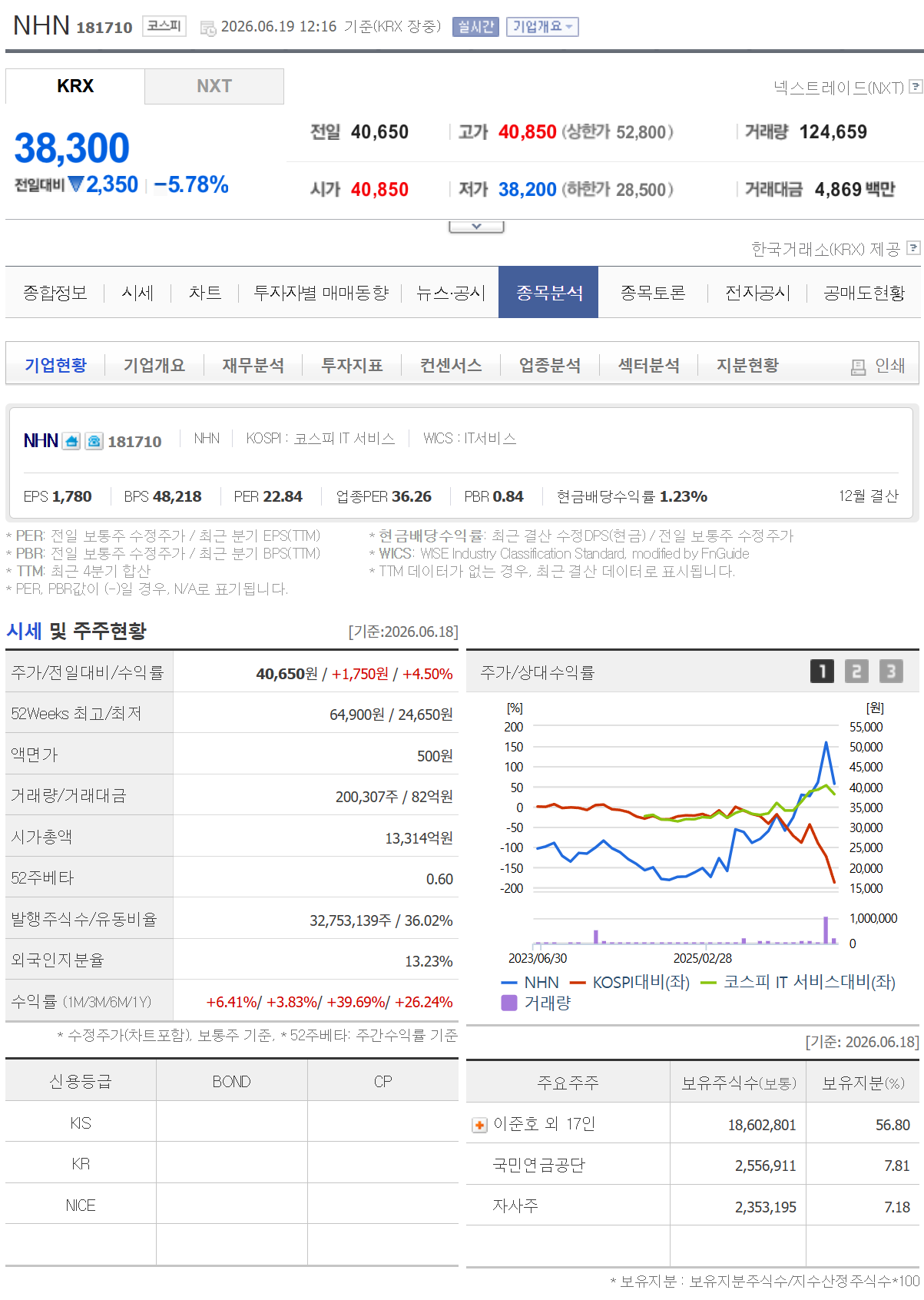The height and width of the screenshot is (1300, 924).
Task: Open the 넥스트레이드(NXT) help icon
Action: pyautogui.click(x=915, y=87)
